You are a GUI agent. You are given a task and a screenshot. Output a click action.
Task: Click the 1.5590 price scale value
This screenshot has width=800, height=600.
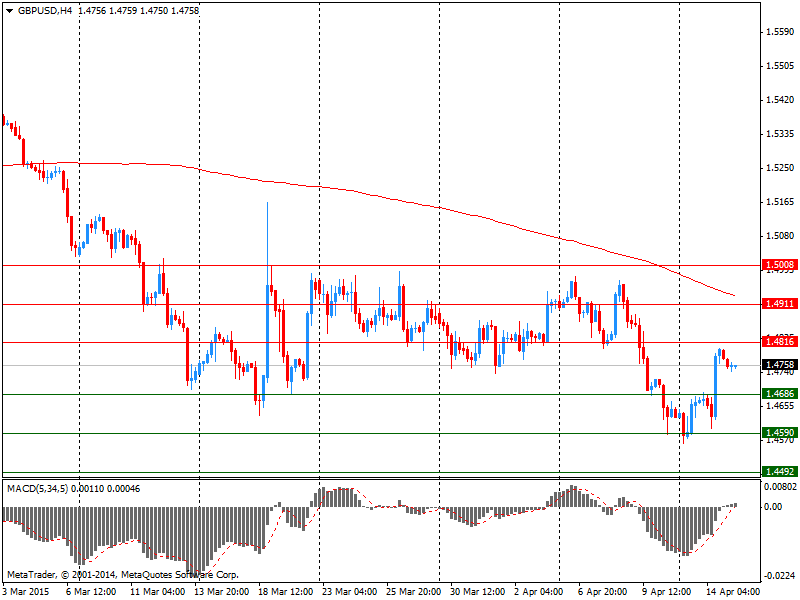tap(781, 32)
